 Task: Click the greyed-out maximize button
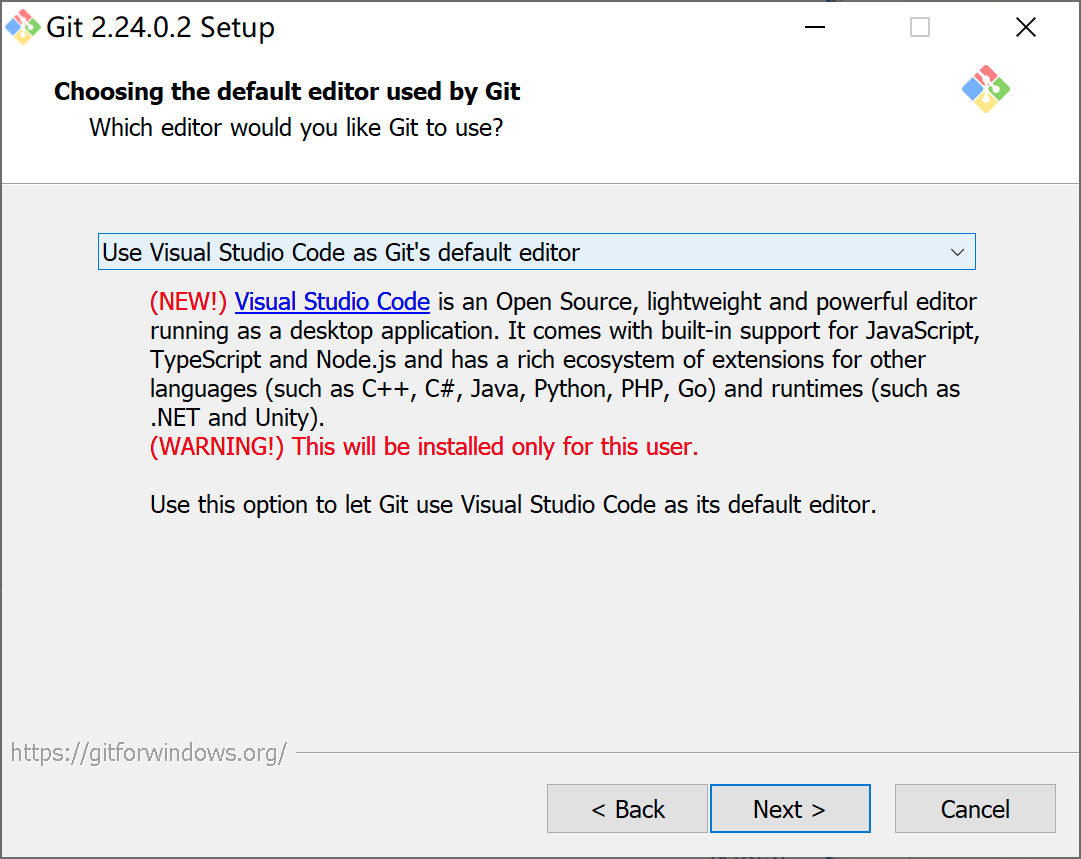920,27
